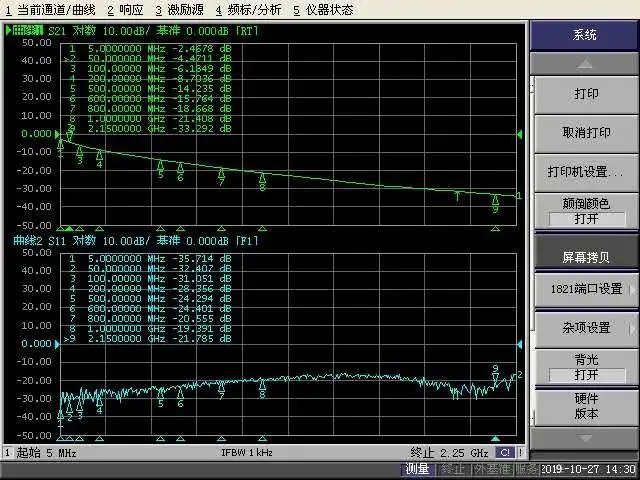Select marker 5 on the S21 trace
Image resolution: width=640 pixels, height=480 pixels.
(x=161, y=170)
